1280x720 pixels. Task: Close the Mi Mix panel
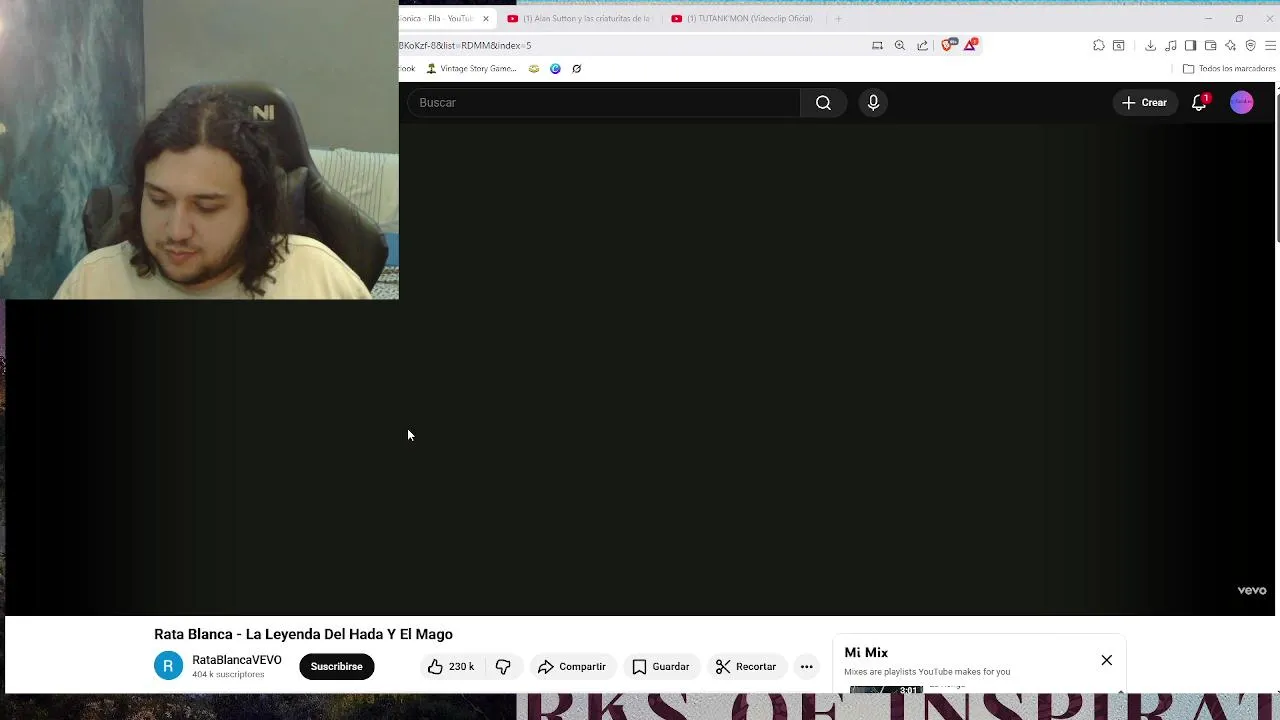point(1107,660)
